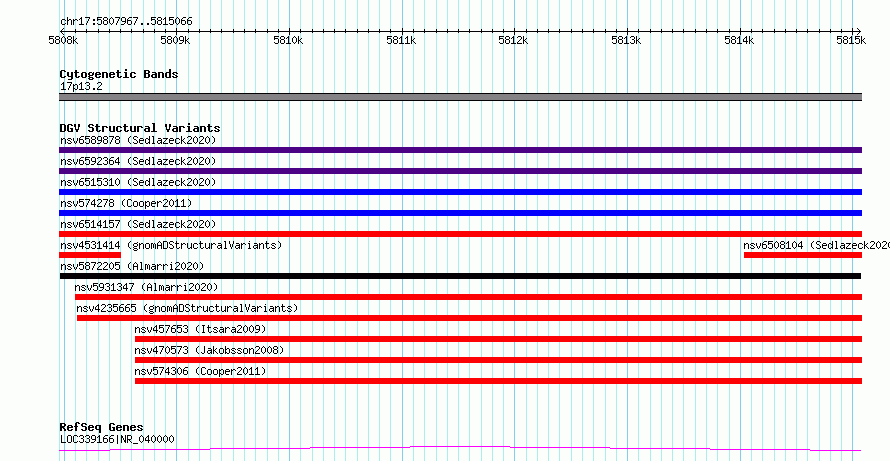The width and height of the screenshot is (890, 461).
Task: Click the nsv574278 (Cooper2011) label
Action: (126, 203)
